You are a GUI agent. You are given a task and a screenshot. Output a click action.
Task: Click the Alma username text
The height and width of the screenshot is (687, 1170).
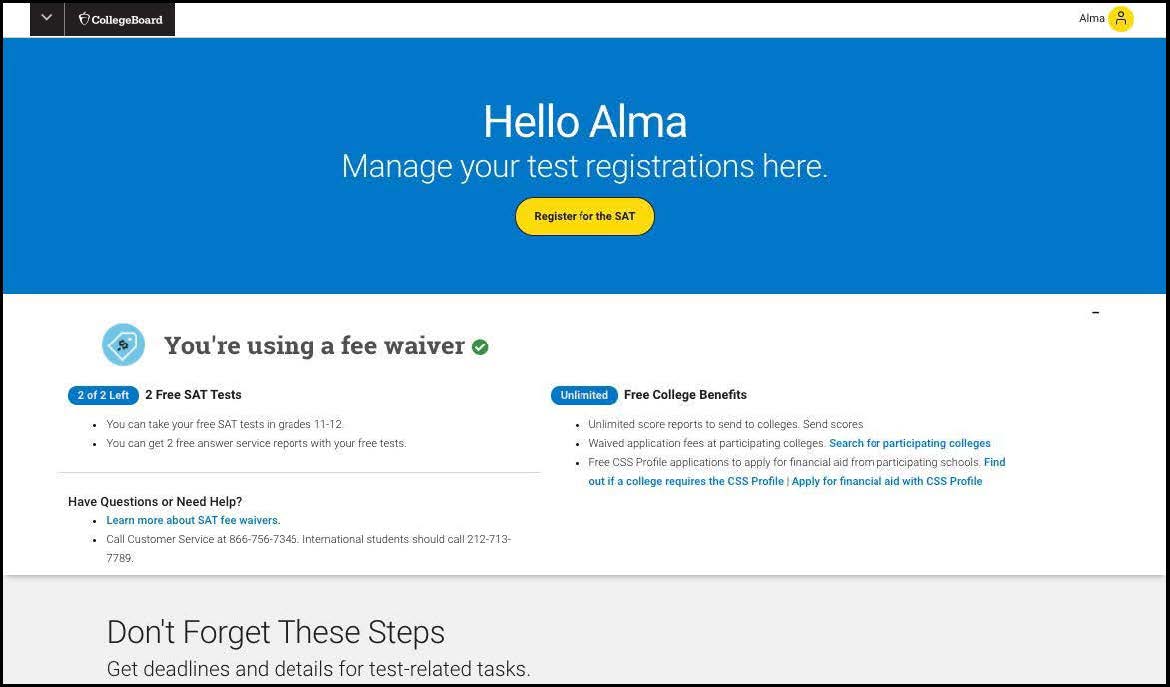(1092, 19)
